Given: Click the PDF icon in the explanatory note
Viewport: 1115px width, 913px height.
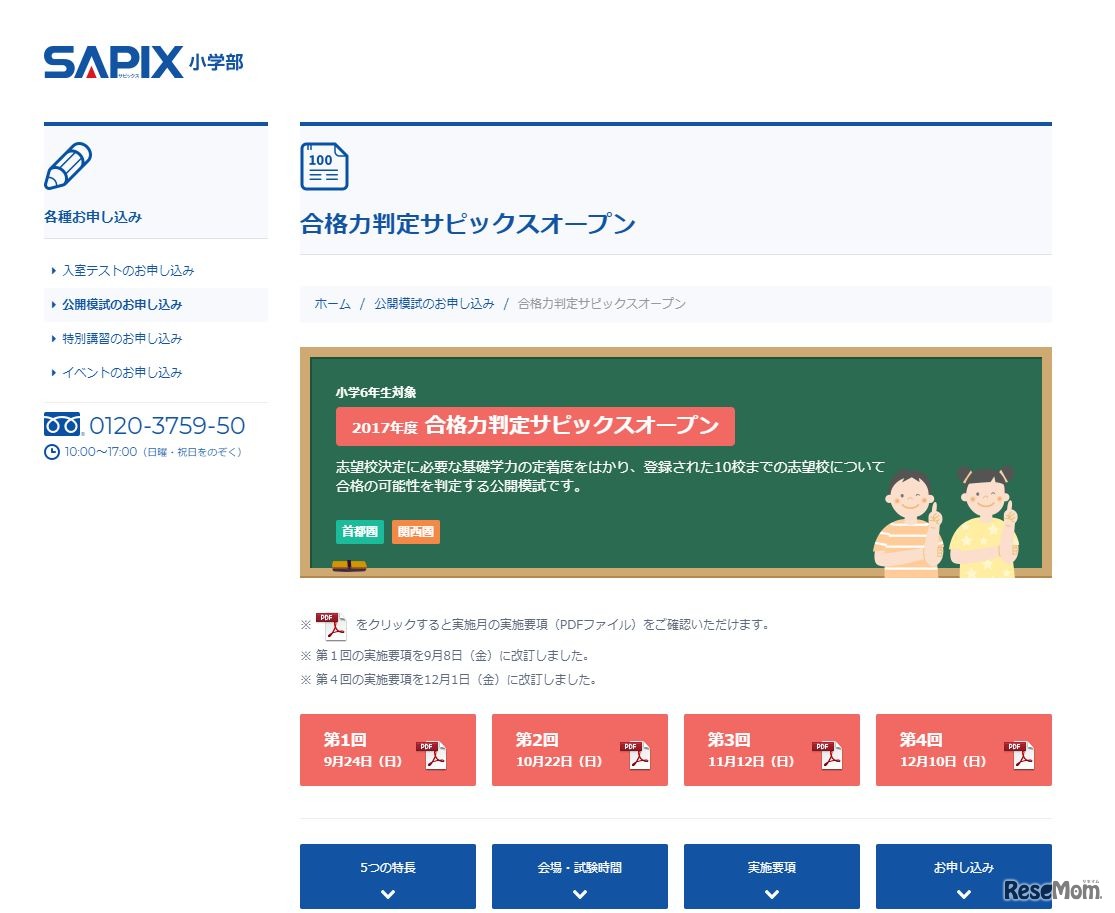Looking at the screenshot, I should point(331,626).
